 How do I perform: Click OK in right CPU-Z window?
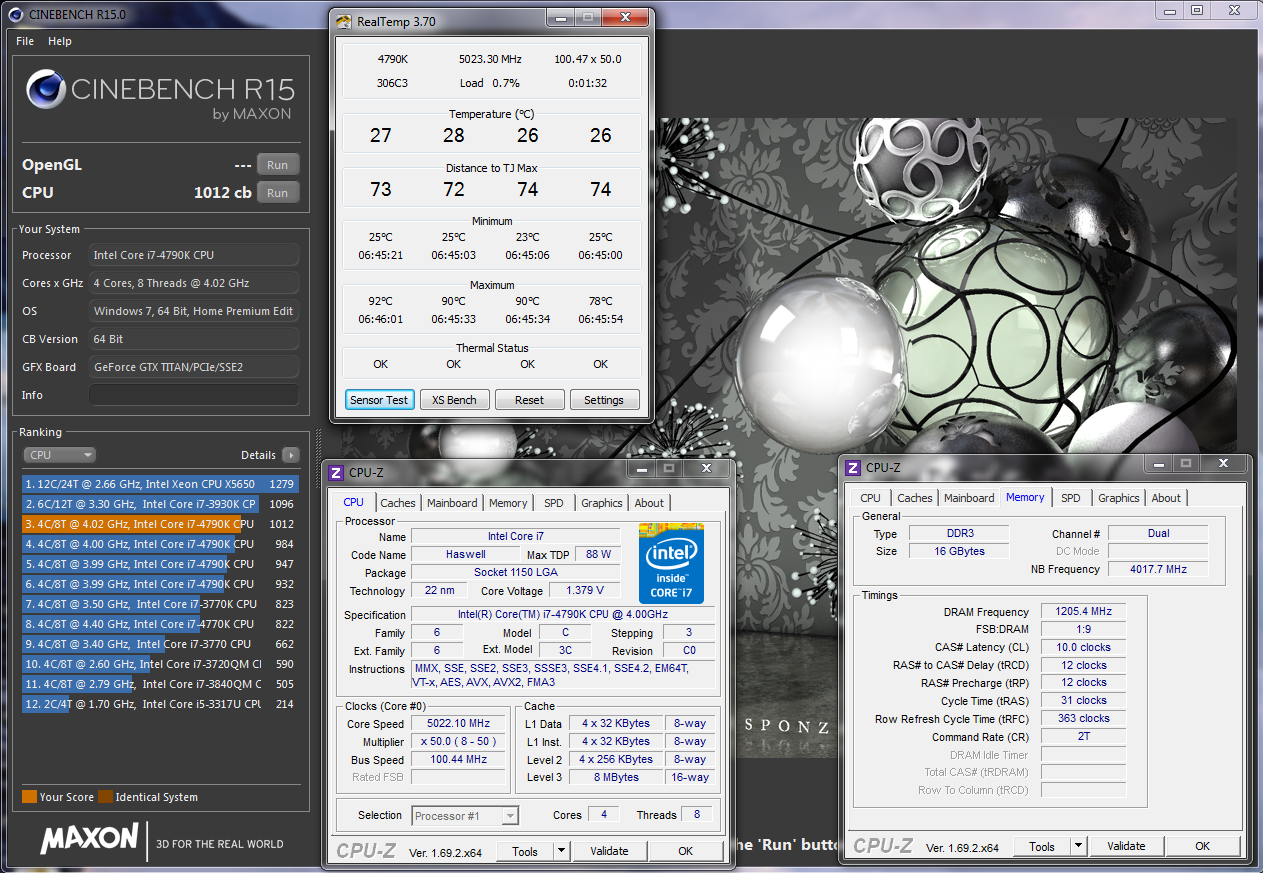coord(1202,846)
